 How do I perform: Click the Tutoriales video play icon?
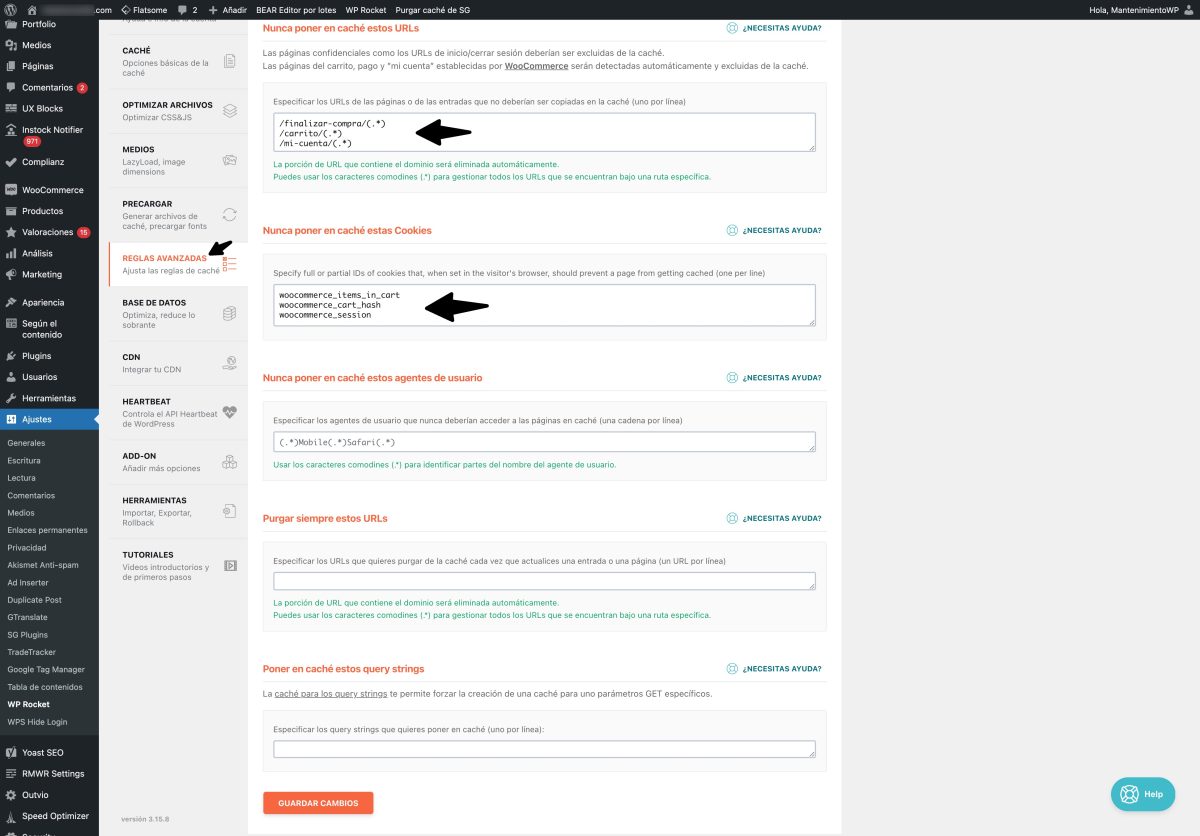coord(229,563)
